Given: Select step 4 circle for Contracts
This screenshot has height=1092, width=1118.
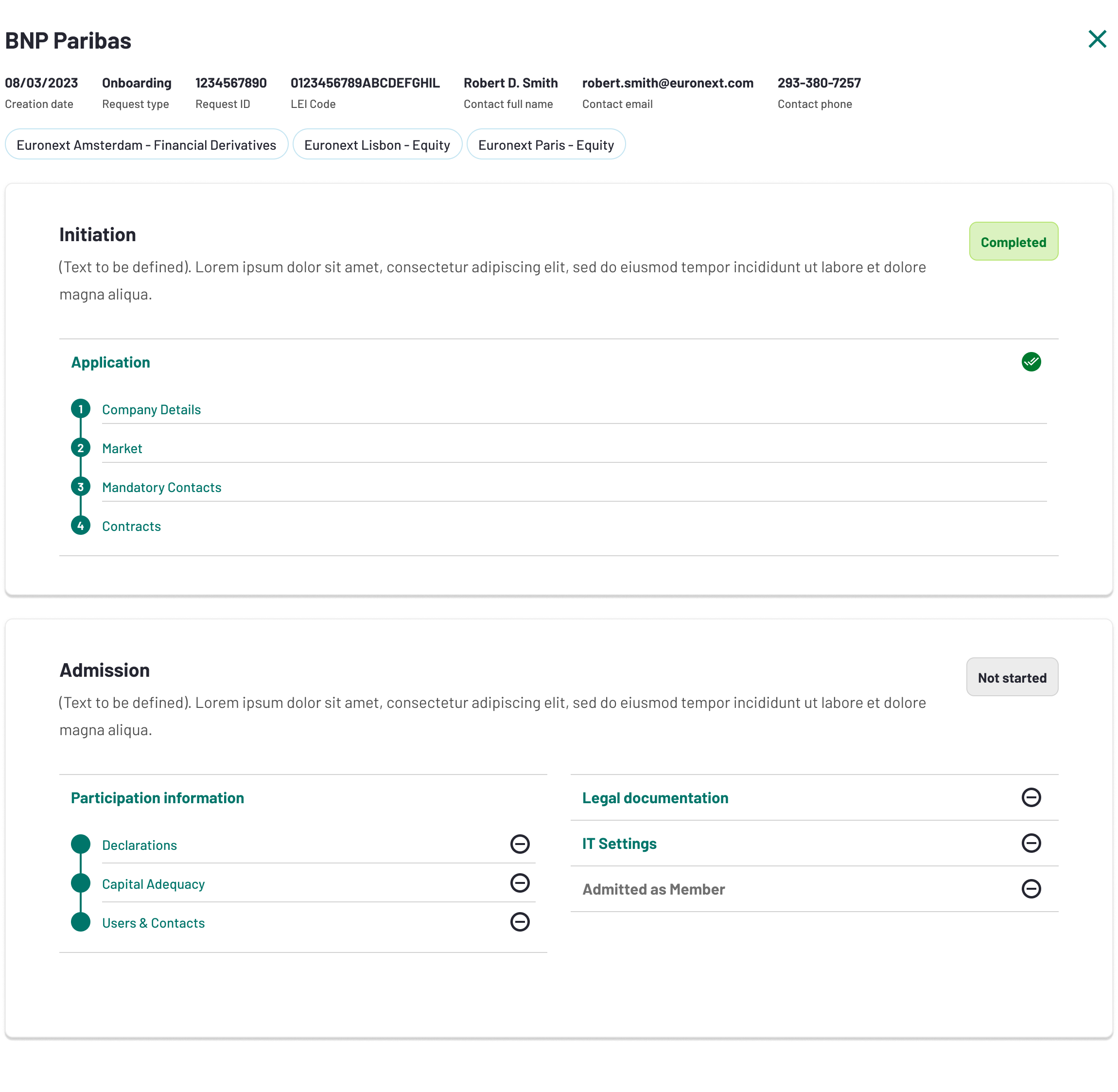Looking at the screenshot, I should [x=80, y=526].
